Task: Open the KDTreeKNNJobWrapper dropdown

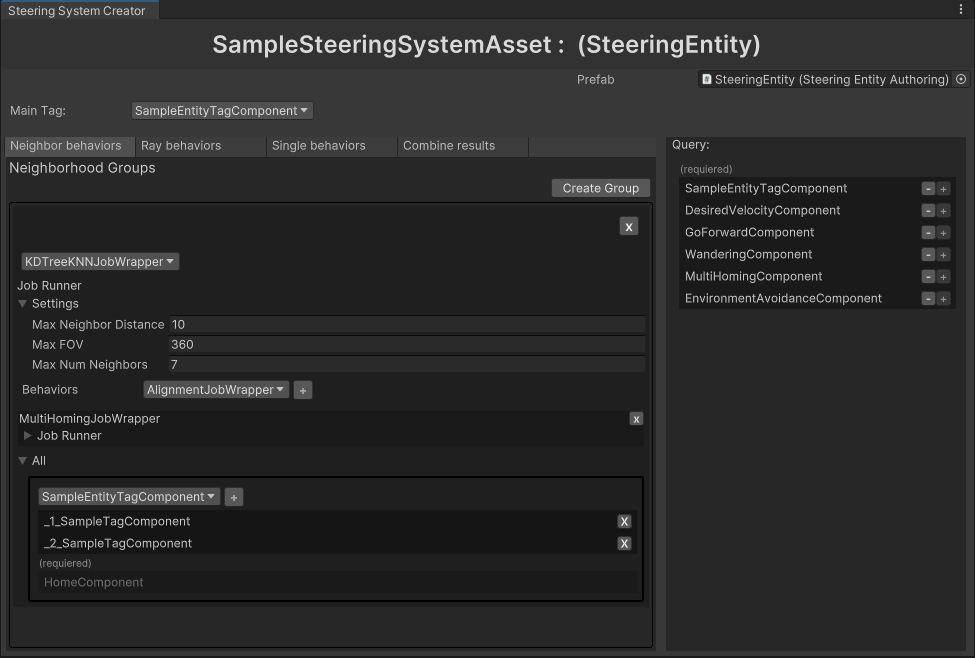Action: click(x=100, y=262)
